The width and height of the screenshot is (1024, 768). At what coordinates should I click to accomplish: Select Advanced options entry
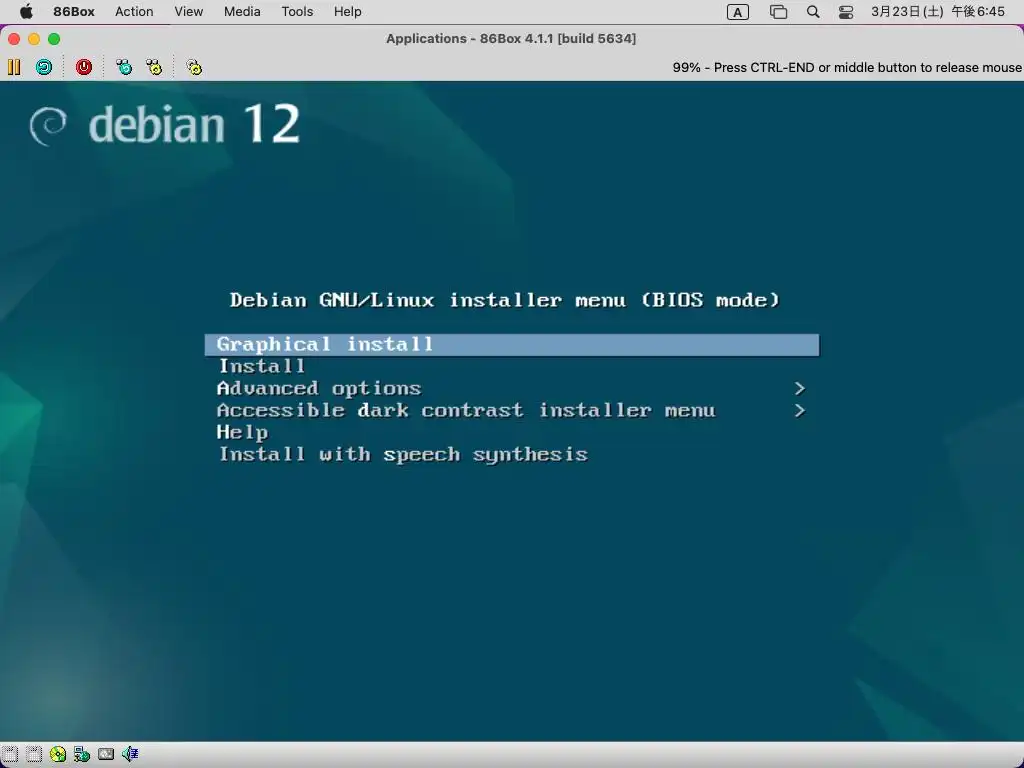(x=319, y=389)
